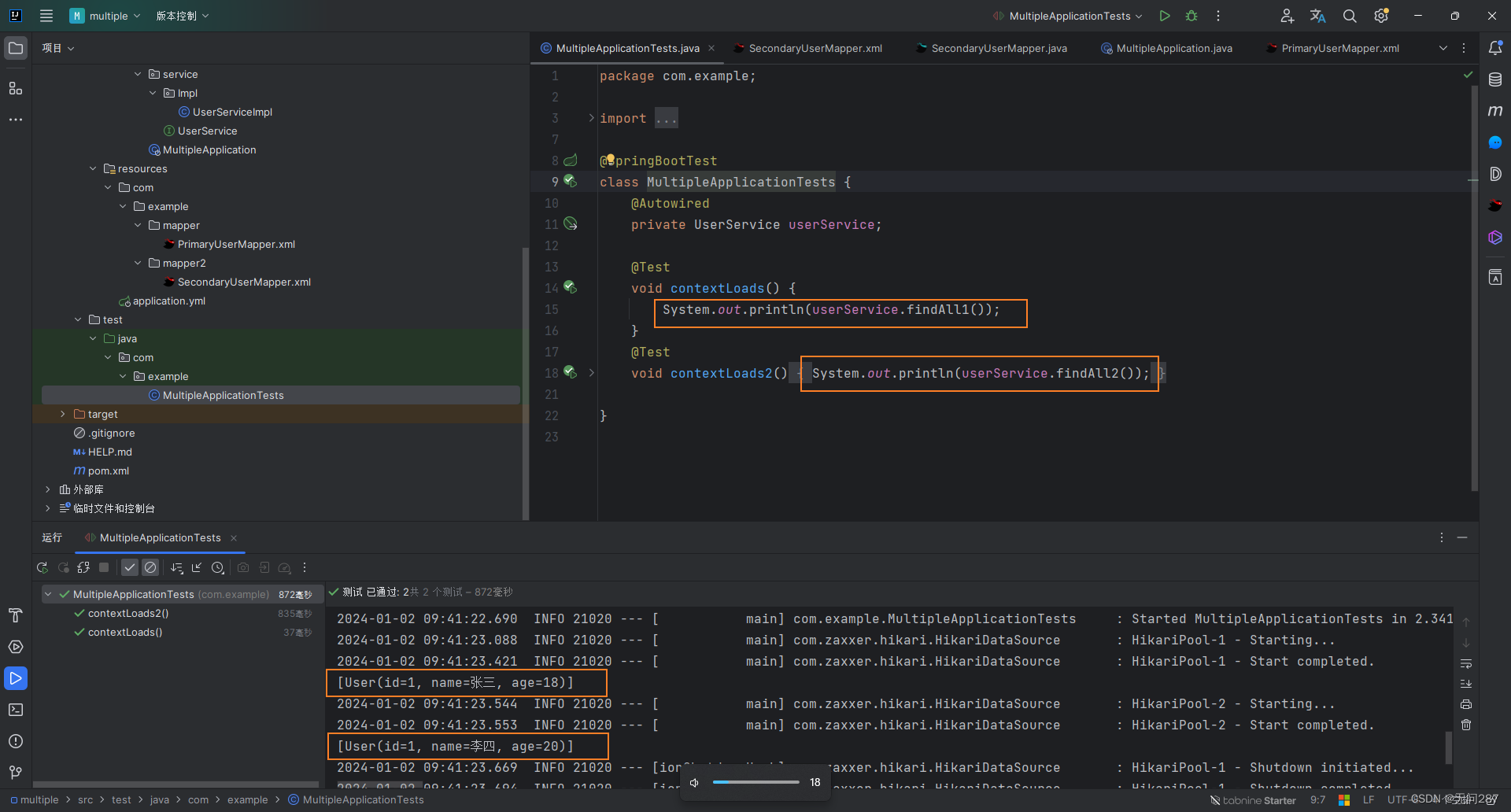Screen dimensions: 1511x812
Task: Expand the 外部库 external libraries node
Action: (x=48, y=489)
